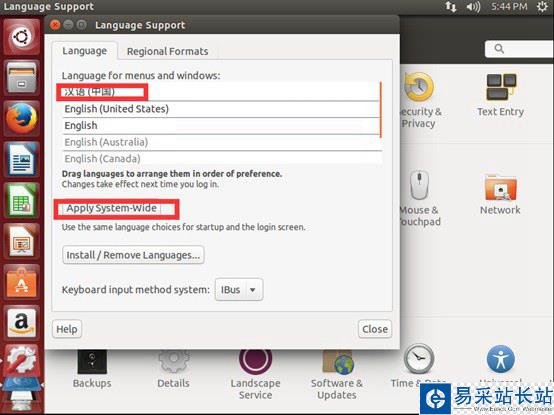Select English (Australia) language row
The image size is (554, 415).
(221, 142)
